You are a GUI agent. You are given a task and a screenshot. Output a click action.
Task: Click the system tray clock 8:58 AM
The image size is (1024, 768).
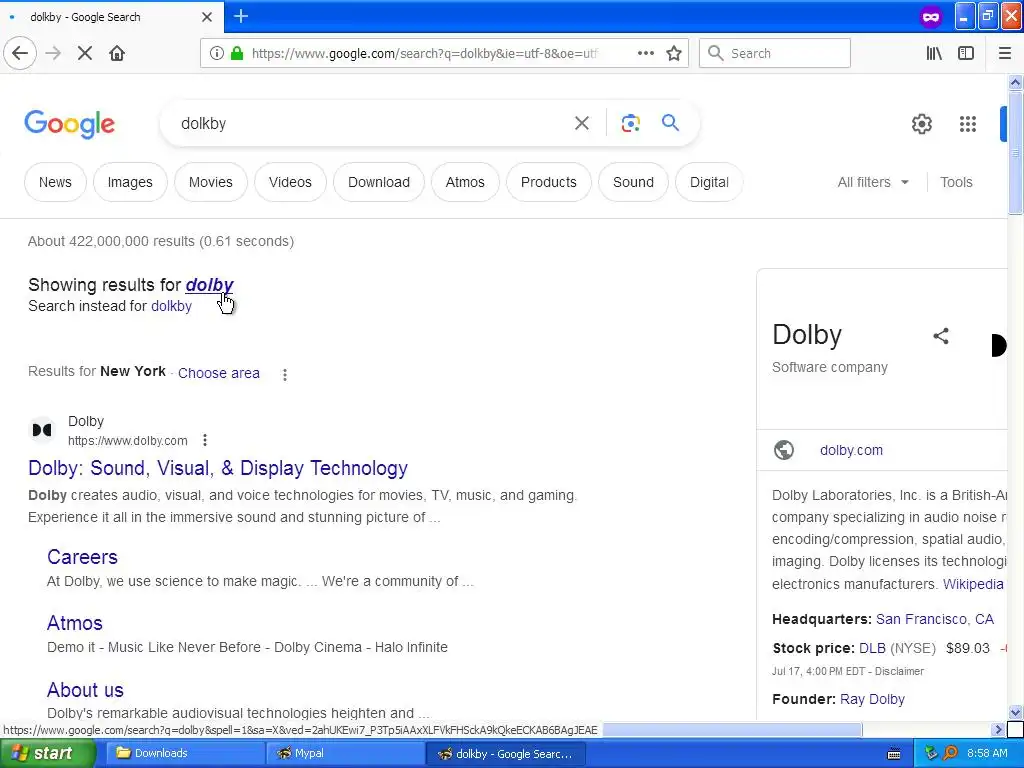(x=987, y=754)
